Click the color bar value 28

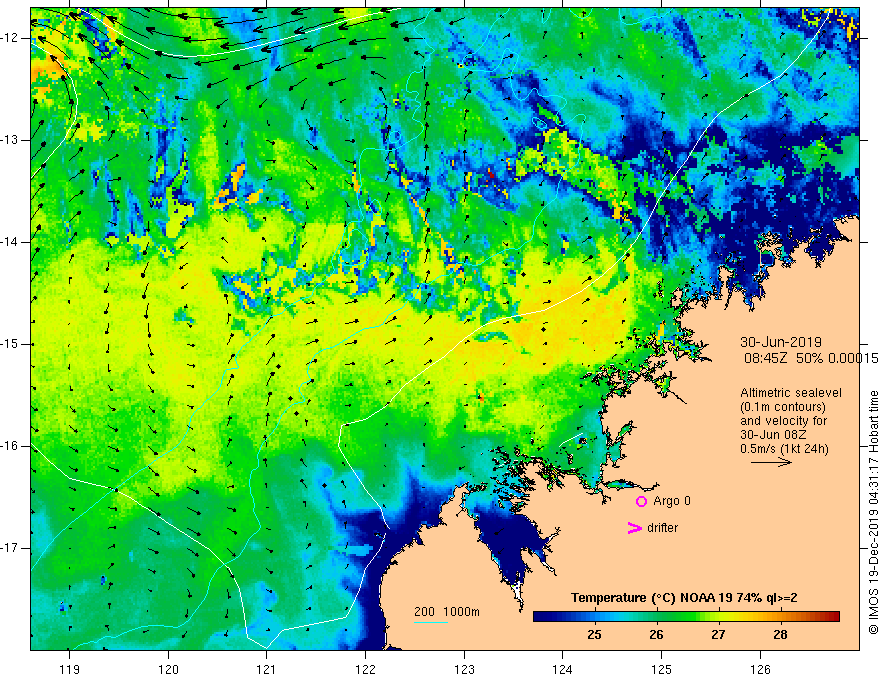[780, 635]
